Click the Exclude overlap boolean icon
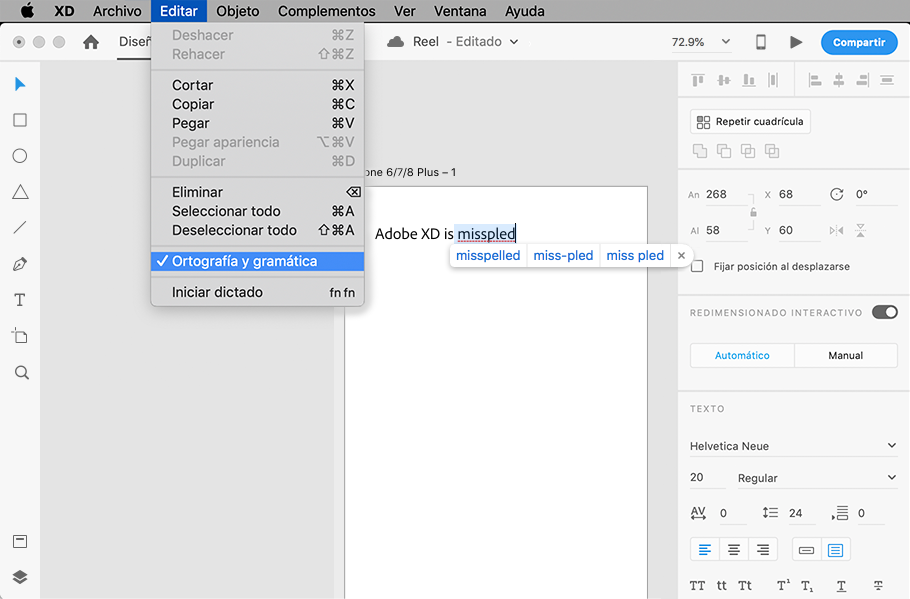910x599 pixels. point(772,151)
